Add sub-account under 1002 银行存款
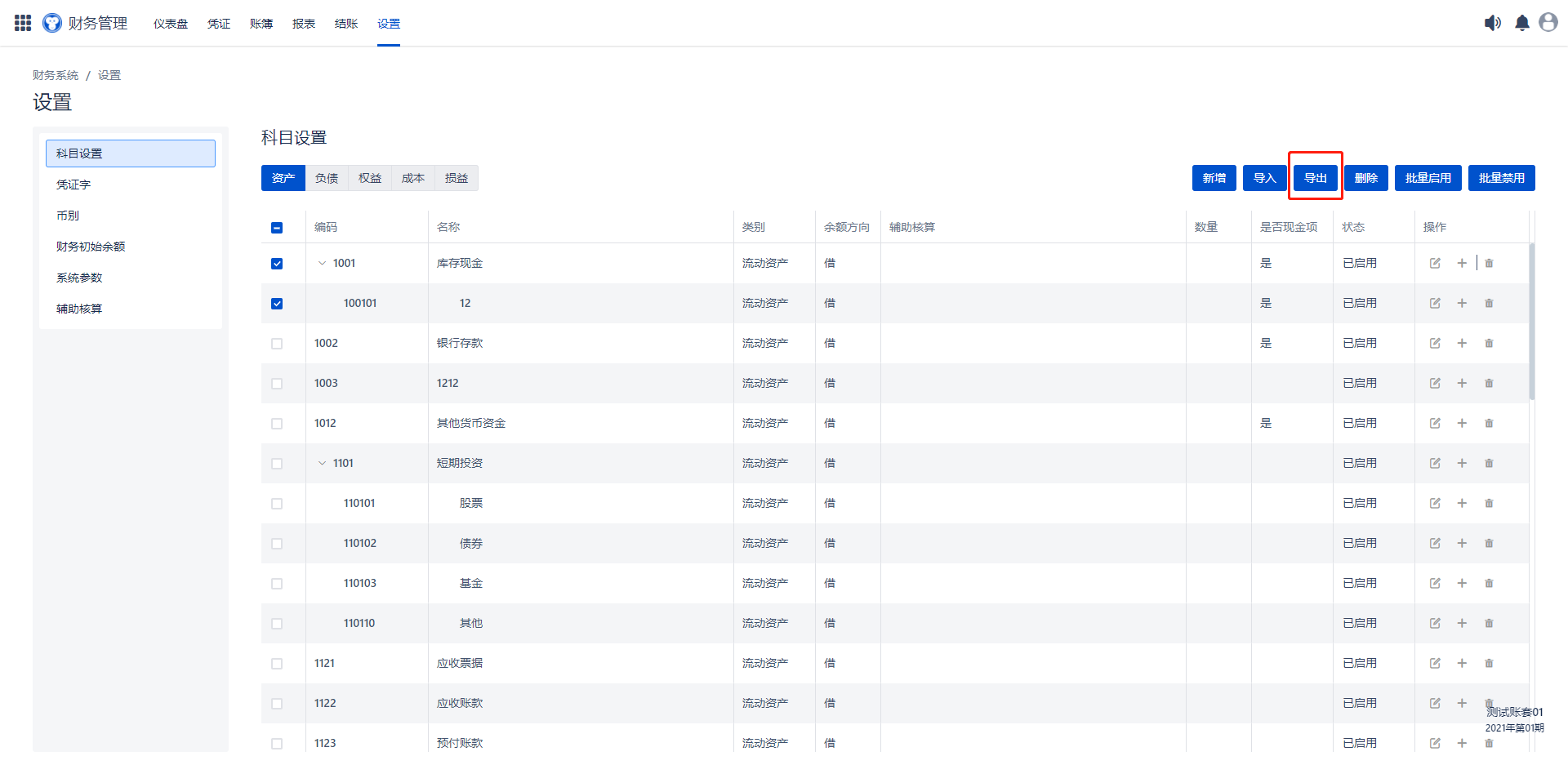The image size is (1568, 765). point(1462,343)
